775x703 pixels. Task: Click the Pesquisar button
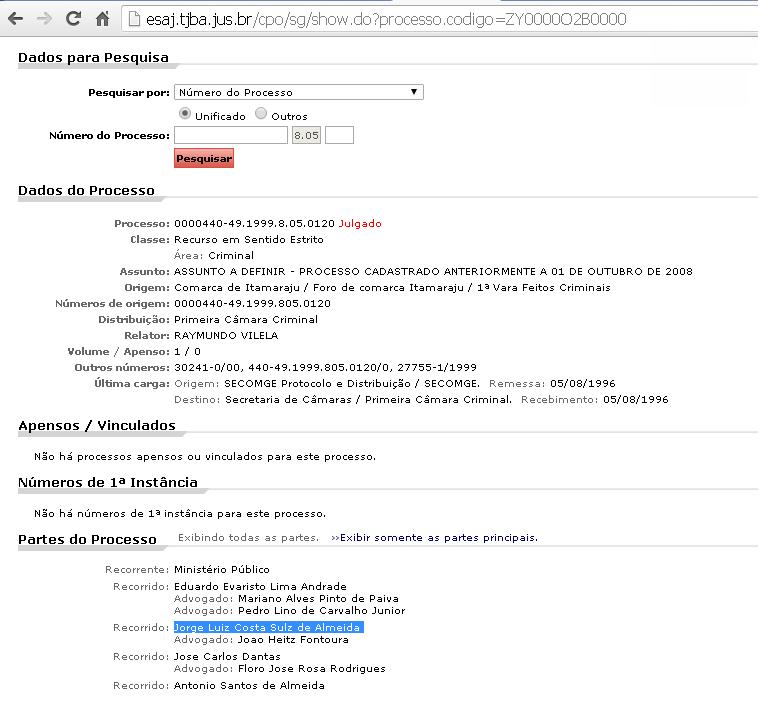tap(204, 158)
